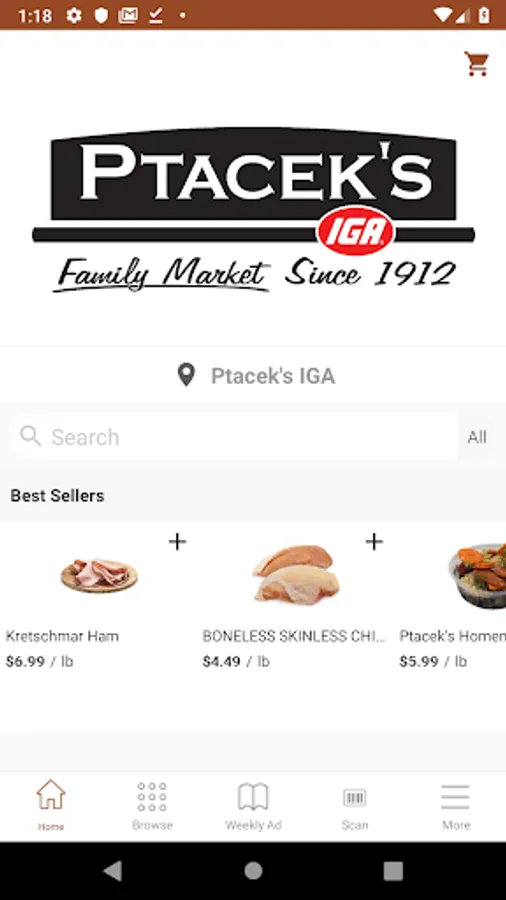View Kretschmar Ham product image

(x=99, y=576)
